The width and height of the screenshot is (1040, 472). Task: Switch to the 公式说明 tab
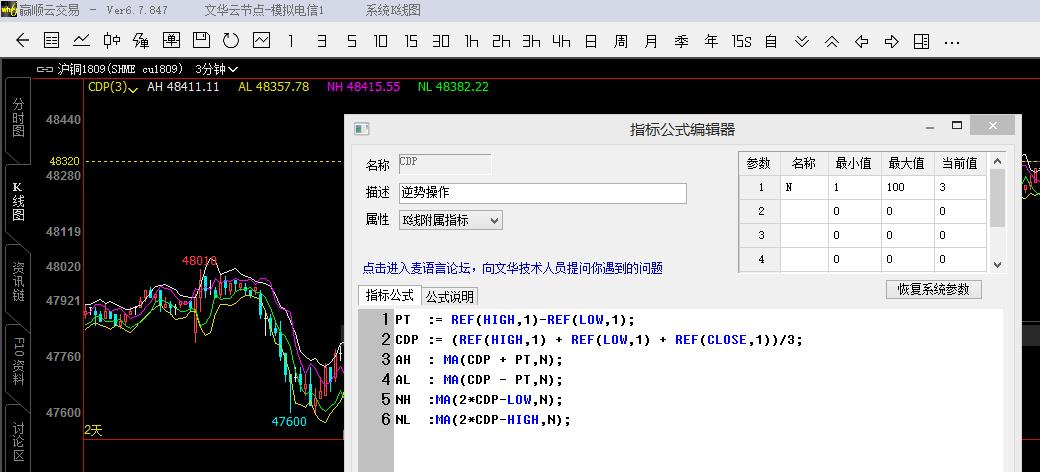449,296
